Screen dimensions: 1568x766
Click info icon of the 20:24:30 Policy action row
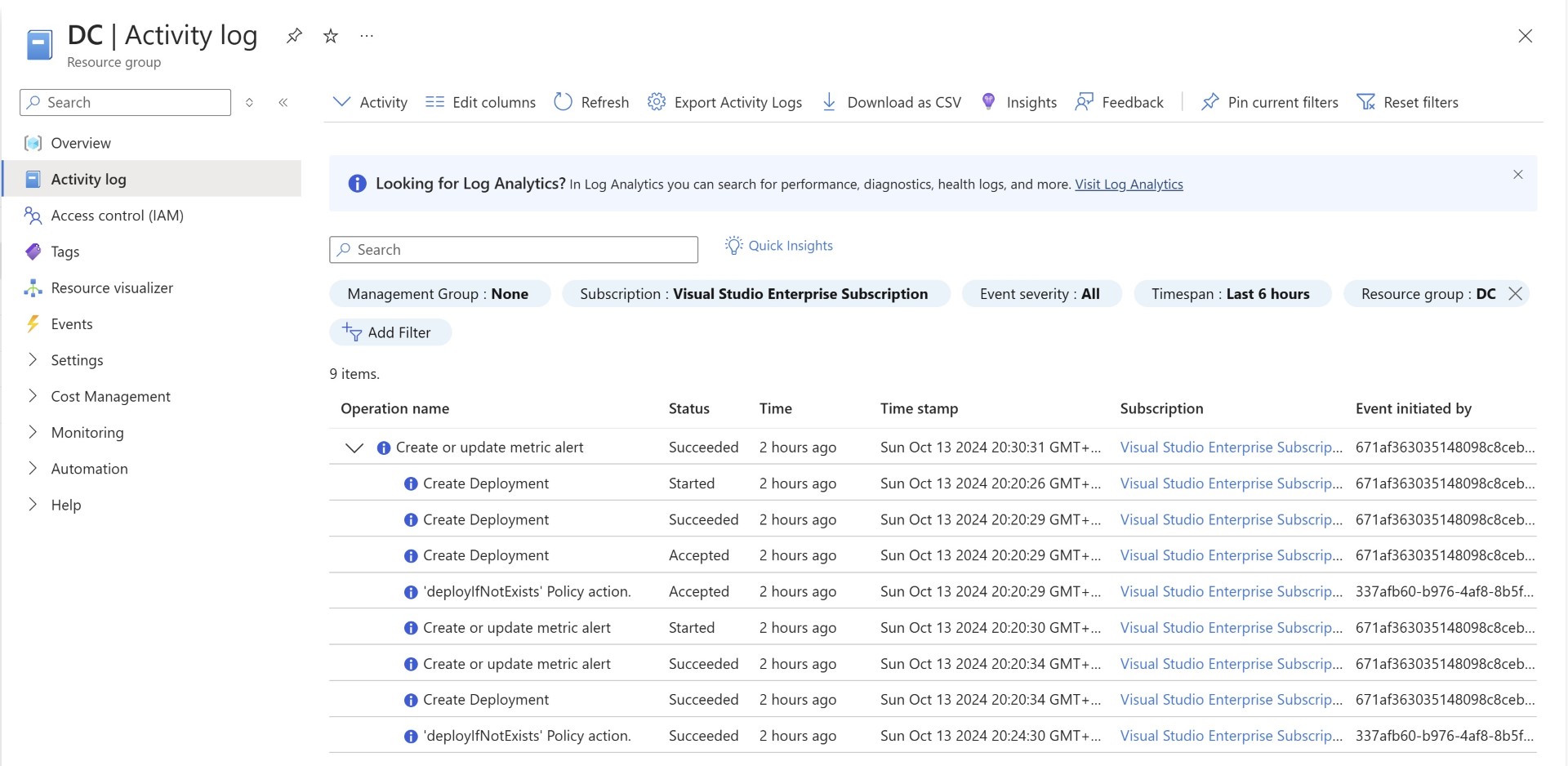point(411,736)
